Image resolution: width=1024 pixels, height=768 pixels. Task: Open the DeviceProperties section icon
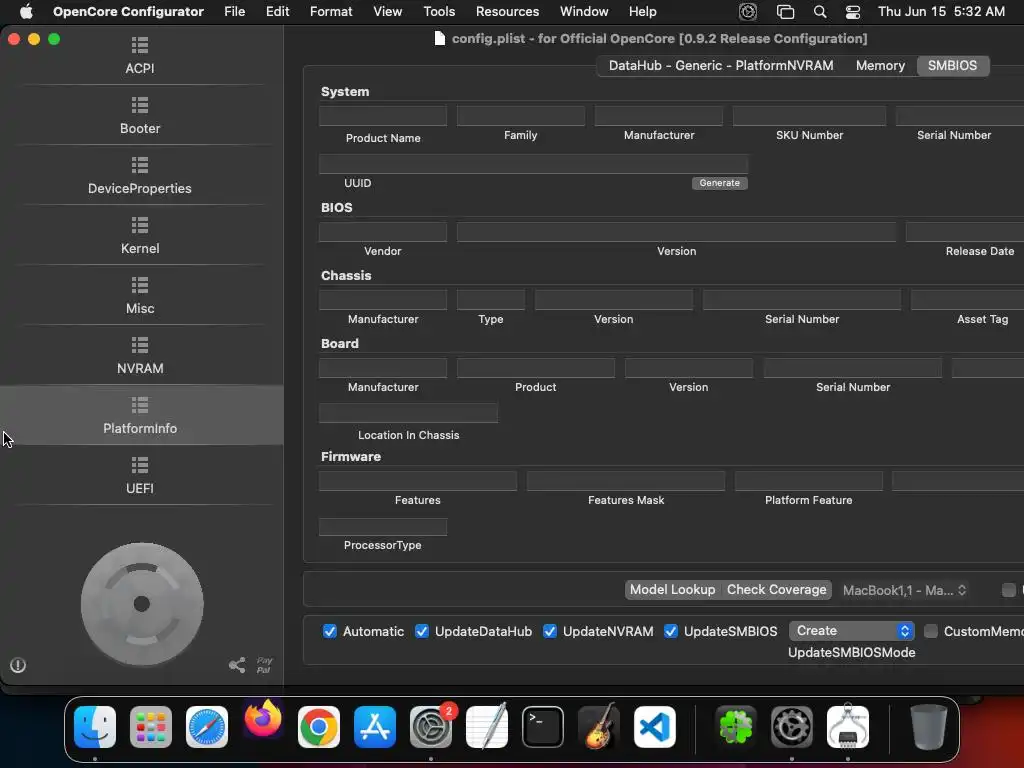(140, 165)
